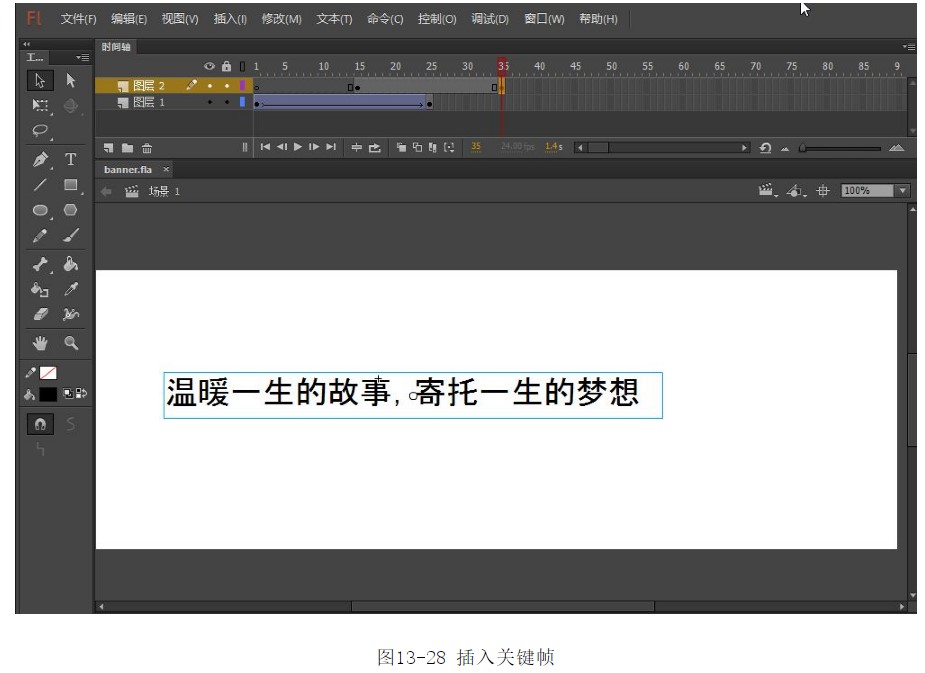
Task: Toggle the eye icon for all layers
Action: [x=210, y=66]
